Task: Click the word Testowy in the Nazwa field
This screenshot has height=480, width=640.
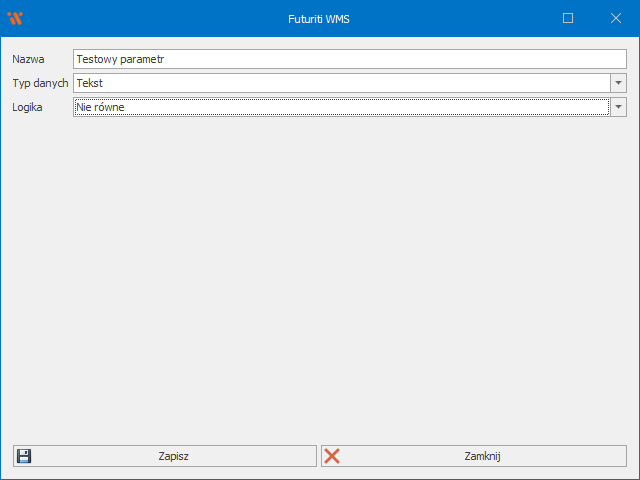Action: click(96, 59)
